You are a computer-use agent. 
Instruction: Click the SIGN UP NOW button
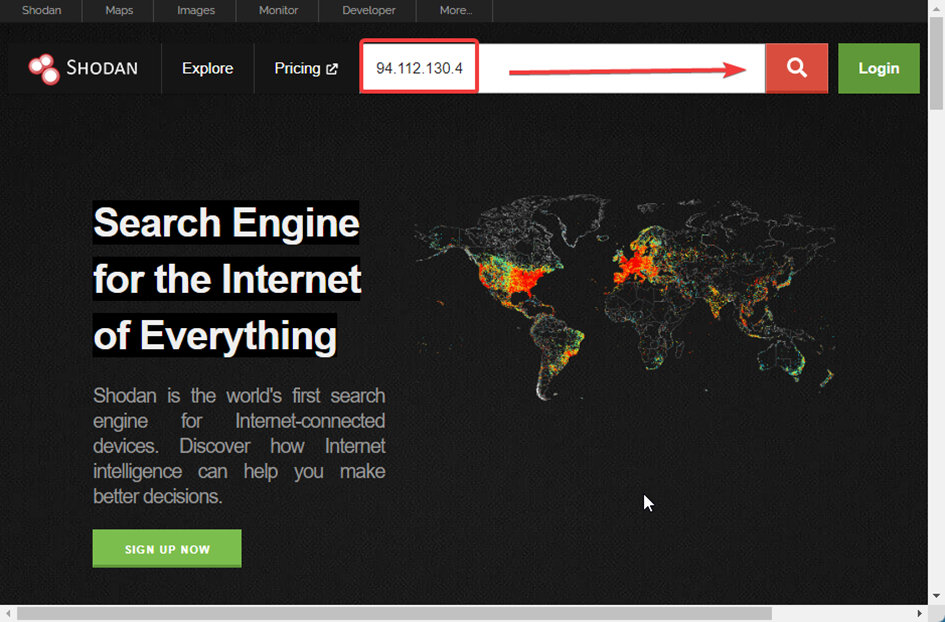(167, 549)
